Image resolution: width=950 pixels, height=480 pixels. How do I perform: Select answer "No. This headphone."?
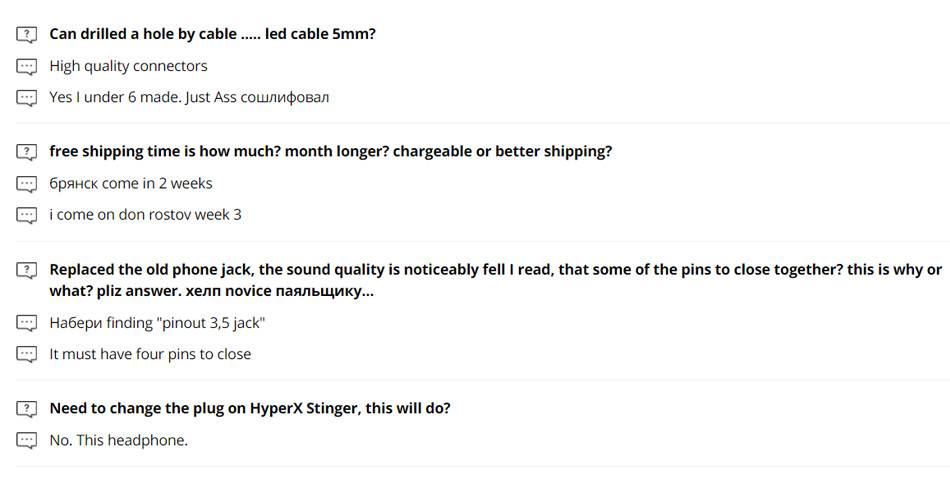point(118,440)
